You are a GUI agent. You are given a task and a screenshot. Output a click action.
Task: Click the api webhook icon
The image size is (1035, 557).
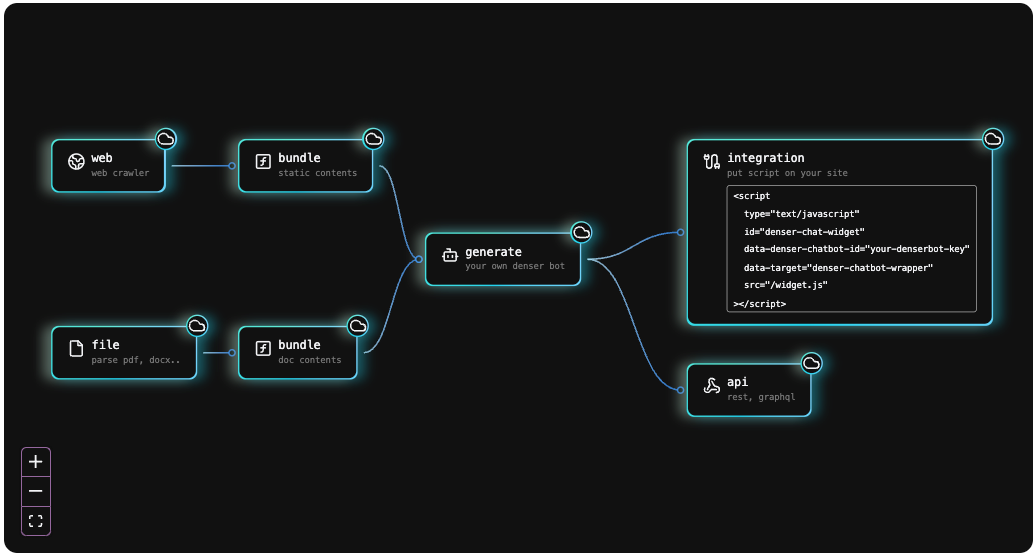[711, 387]
